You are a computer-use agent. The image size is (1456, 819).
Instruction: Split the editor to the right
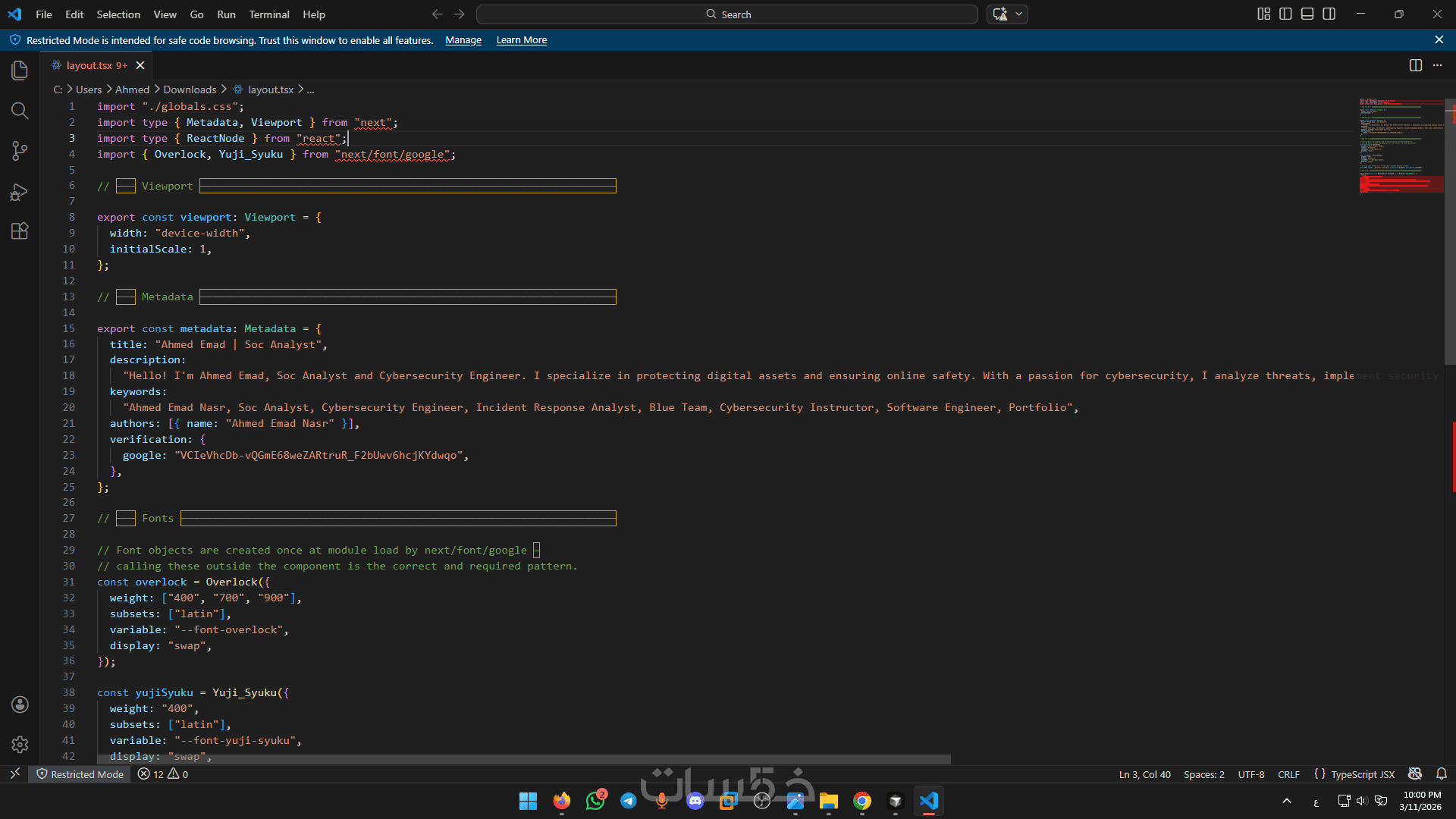point(1415,65)
